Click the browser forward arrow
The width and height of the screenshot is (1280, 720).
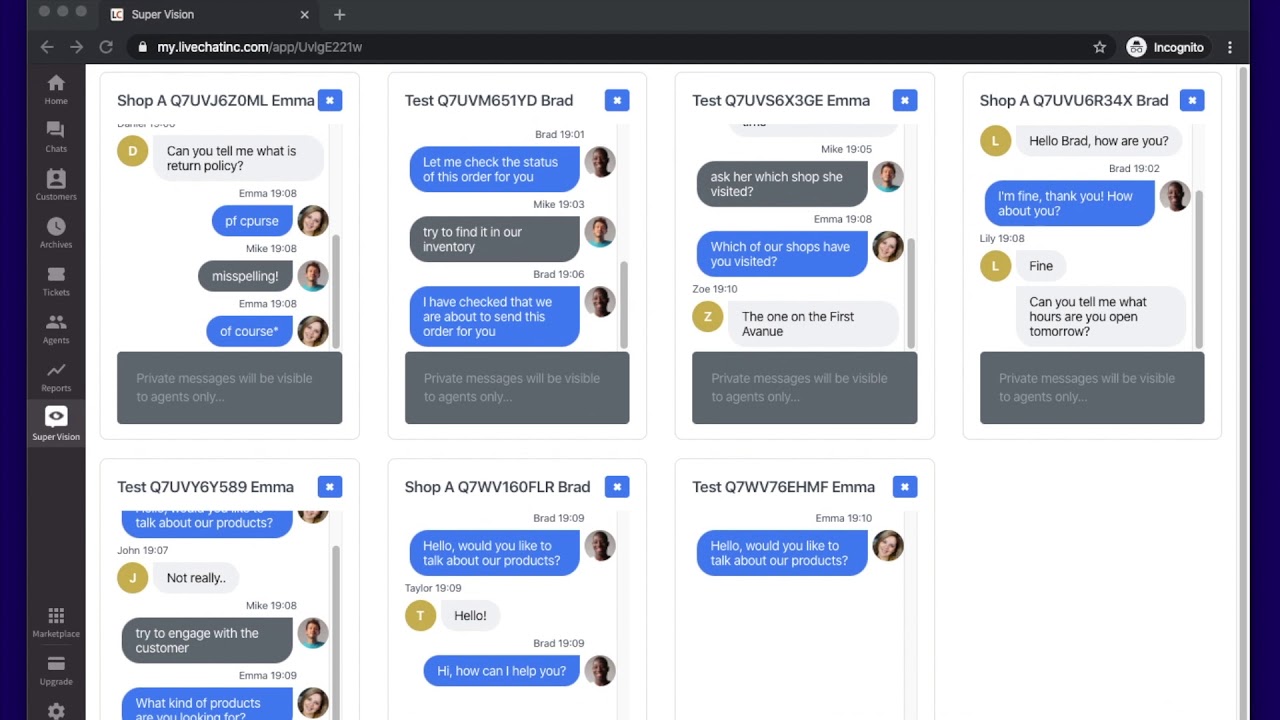pos(76,47)
